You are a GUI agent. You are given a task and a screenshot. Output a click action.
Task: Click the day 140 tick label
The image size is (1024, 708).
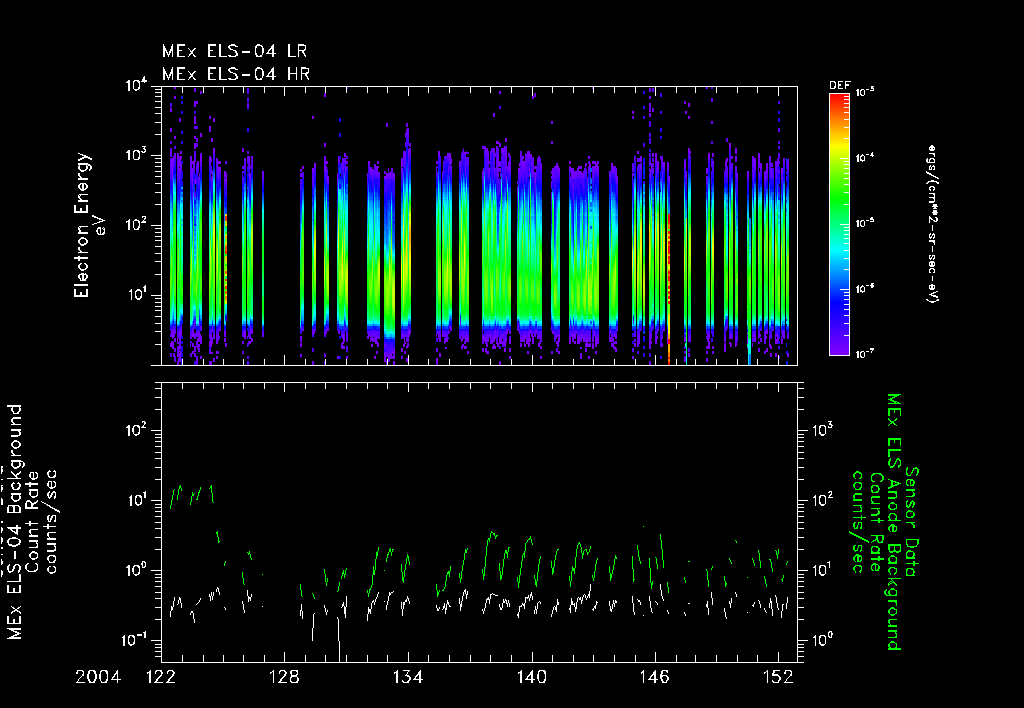coord(532,677)
